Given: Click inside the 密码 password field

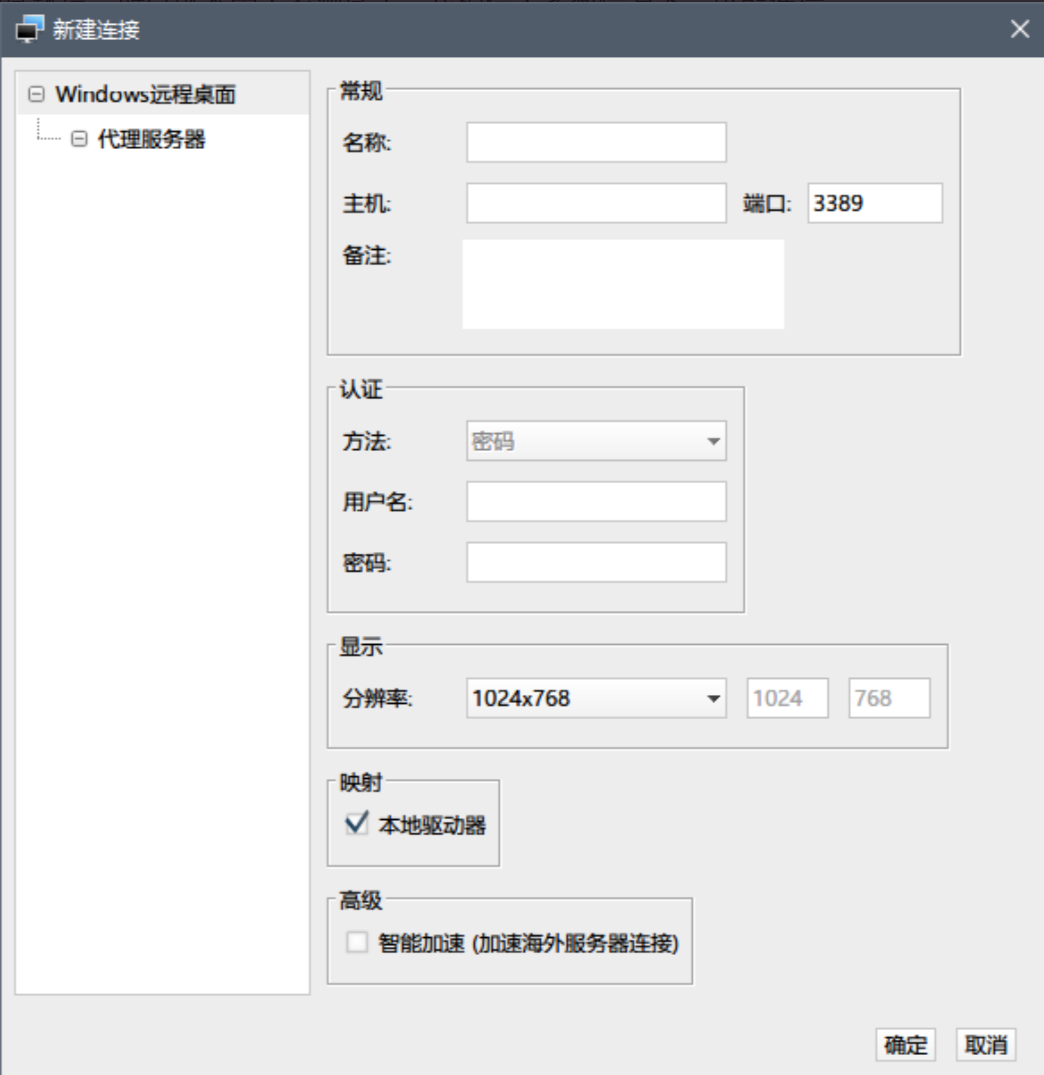Looking at the screenshot, I should (594, 562).
